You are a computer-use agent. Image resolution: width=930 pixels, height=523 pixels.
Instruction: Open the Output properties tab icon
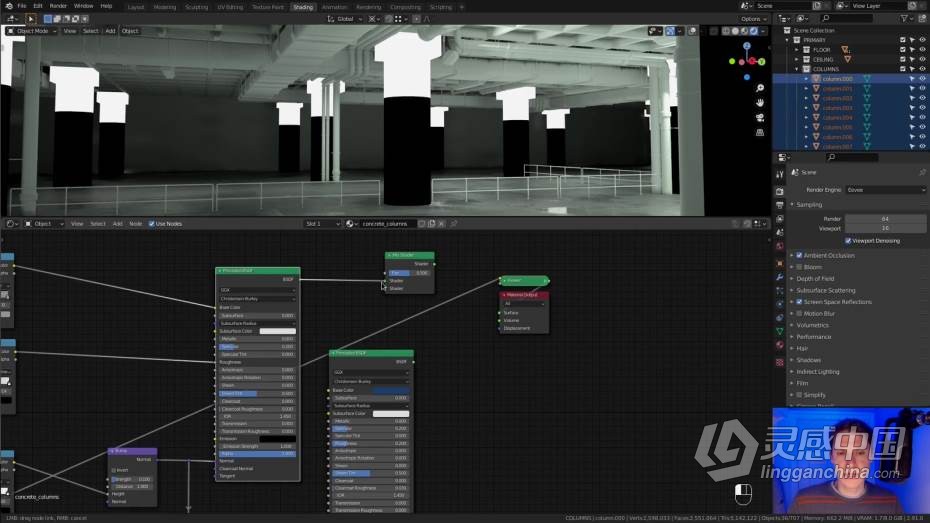click(779, 205)
